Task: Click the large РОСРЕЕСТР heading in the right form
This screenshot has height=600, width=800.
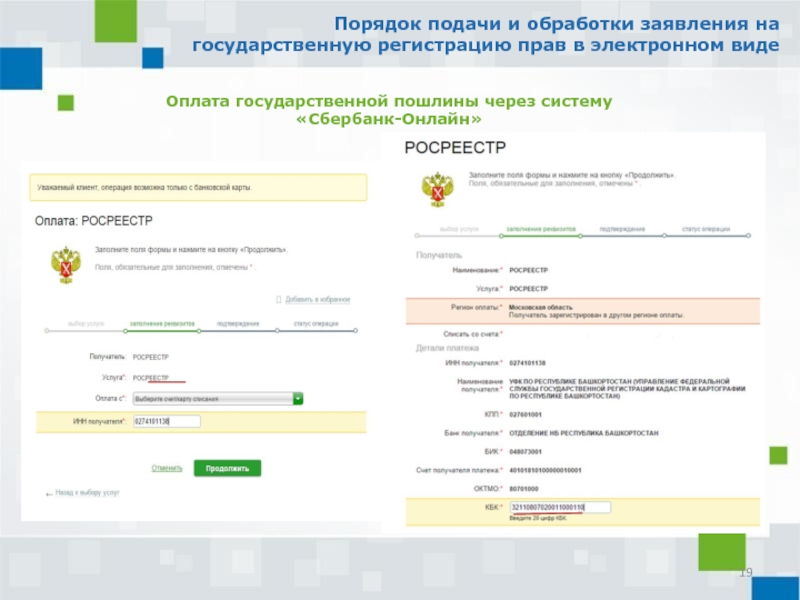Action: pyautogui.click(x=455, y=148)
